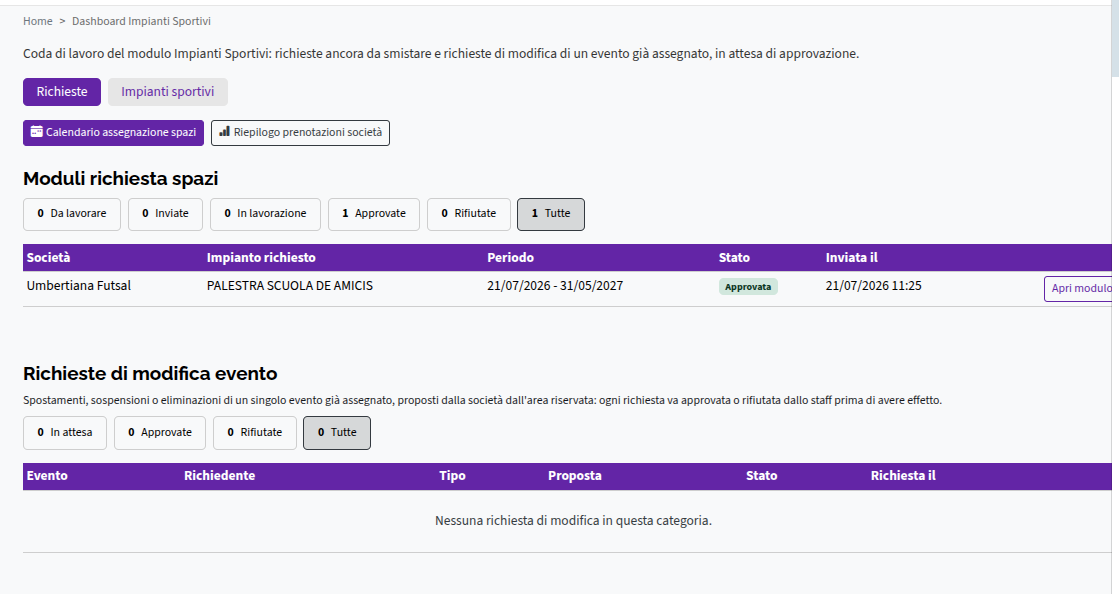The width and height of the screenshot is (1119, 594).
Task: Show In attesa event change requests
Action: 65,433
